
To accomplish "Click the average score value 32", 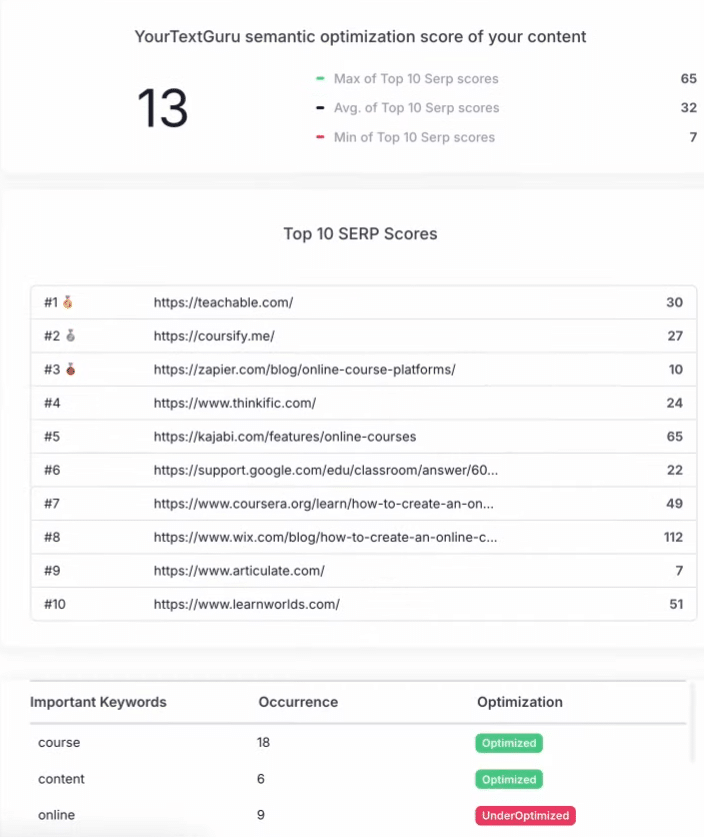I will pos(689,108).
